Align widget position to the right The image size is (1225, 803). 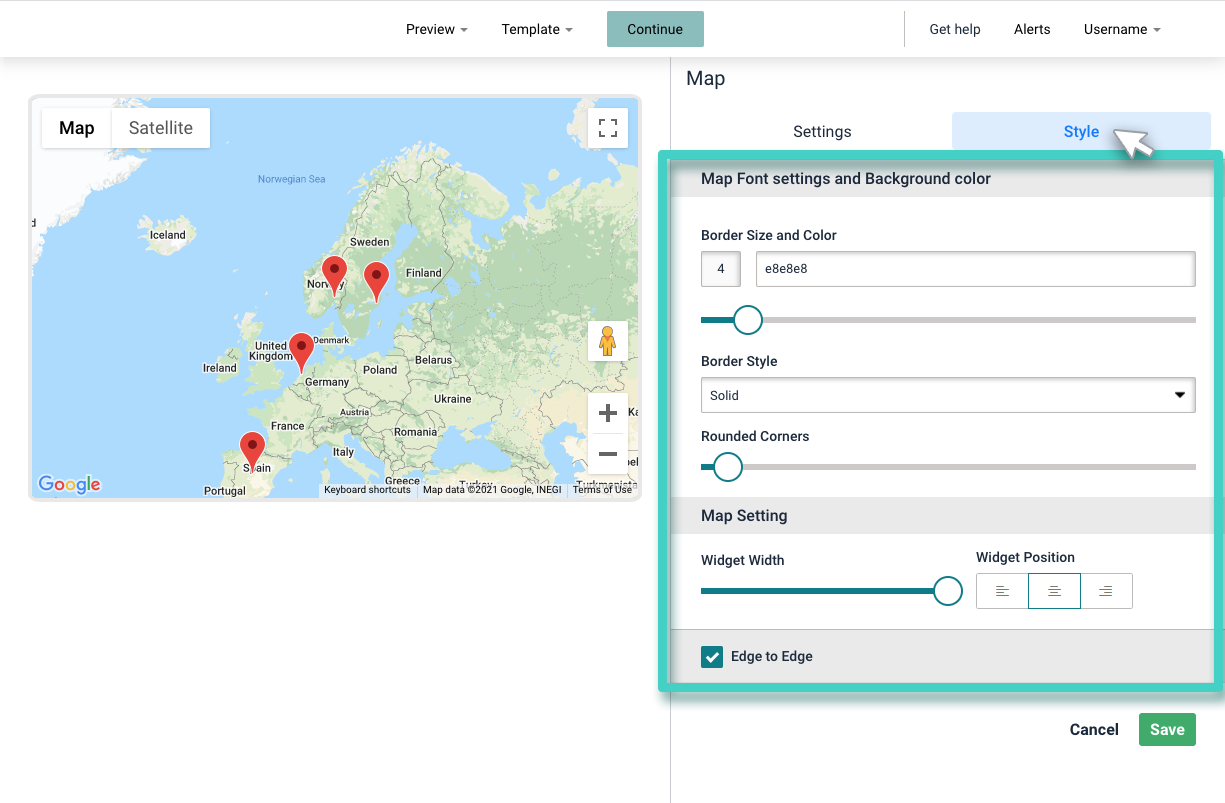click(1106, 591)
